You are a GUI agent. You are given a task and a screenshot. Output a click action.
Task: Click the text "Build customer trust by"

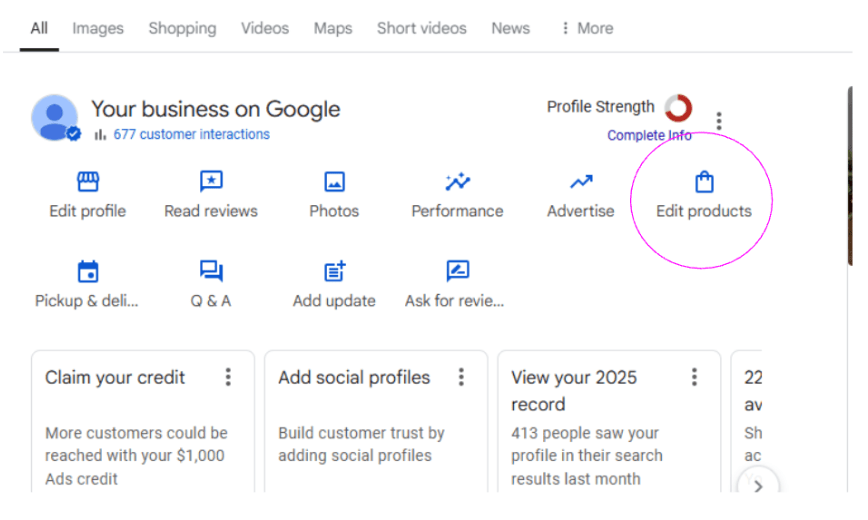tap(361, 433)
